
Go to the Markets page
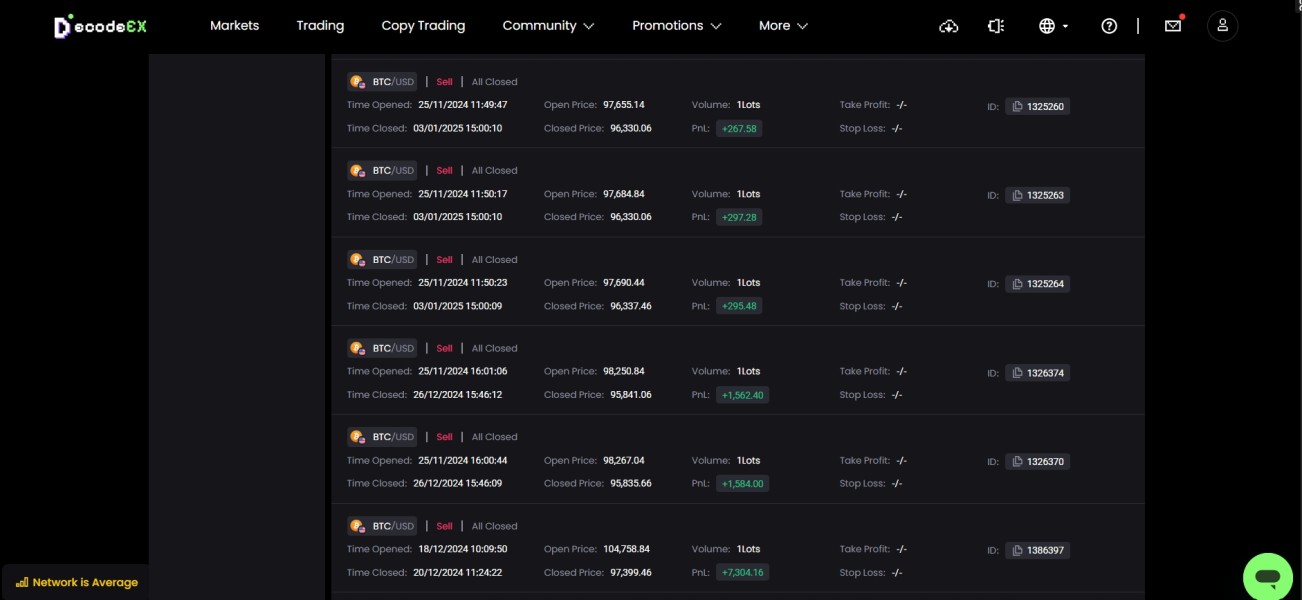coord(234,26)
